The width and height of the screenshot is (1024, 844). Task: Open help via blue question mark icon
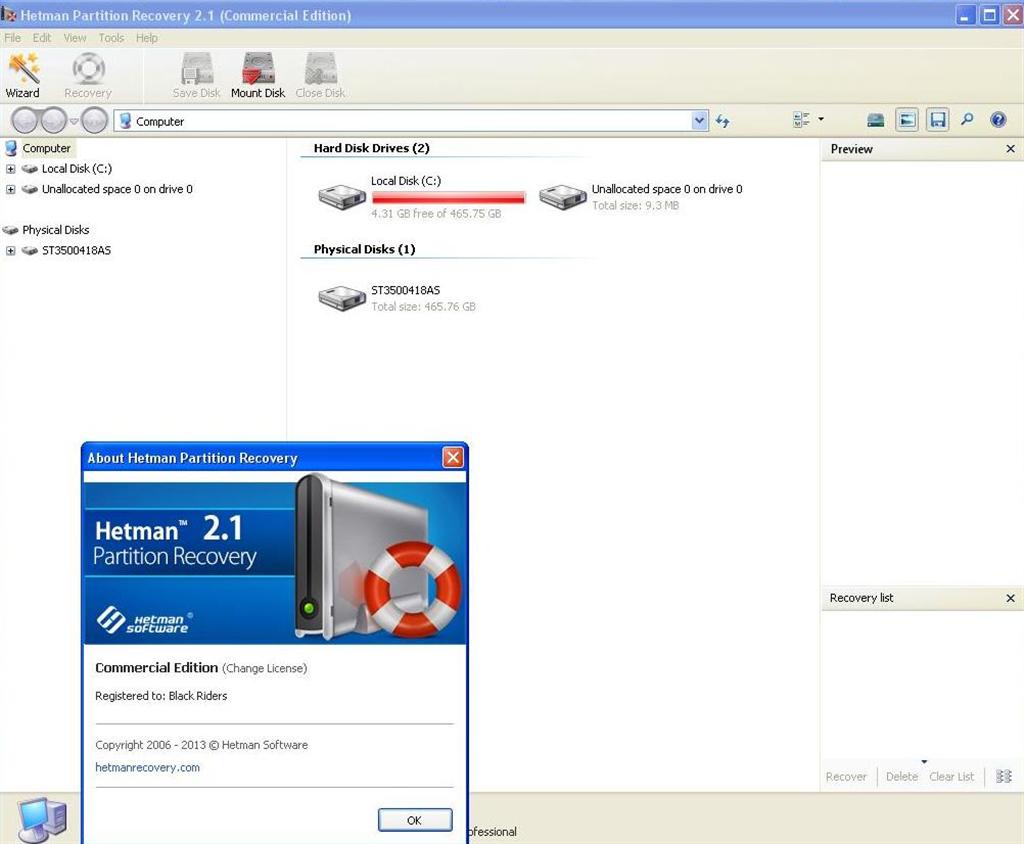[997, 120]
